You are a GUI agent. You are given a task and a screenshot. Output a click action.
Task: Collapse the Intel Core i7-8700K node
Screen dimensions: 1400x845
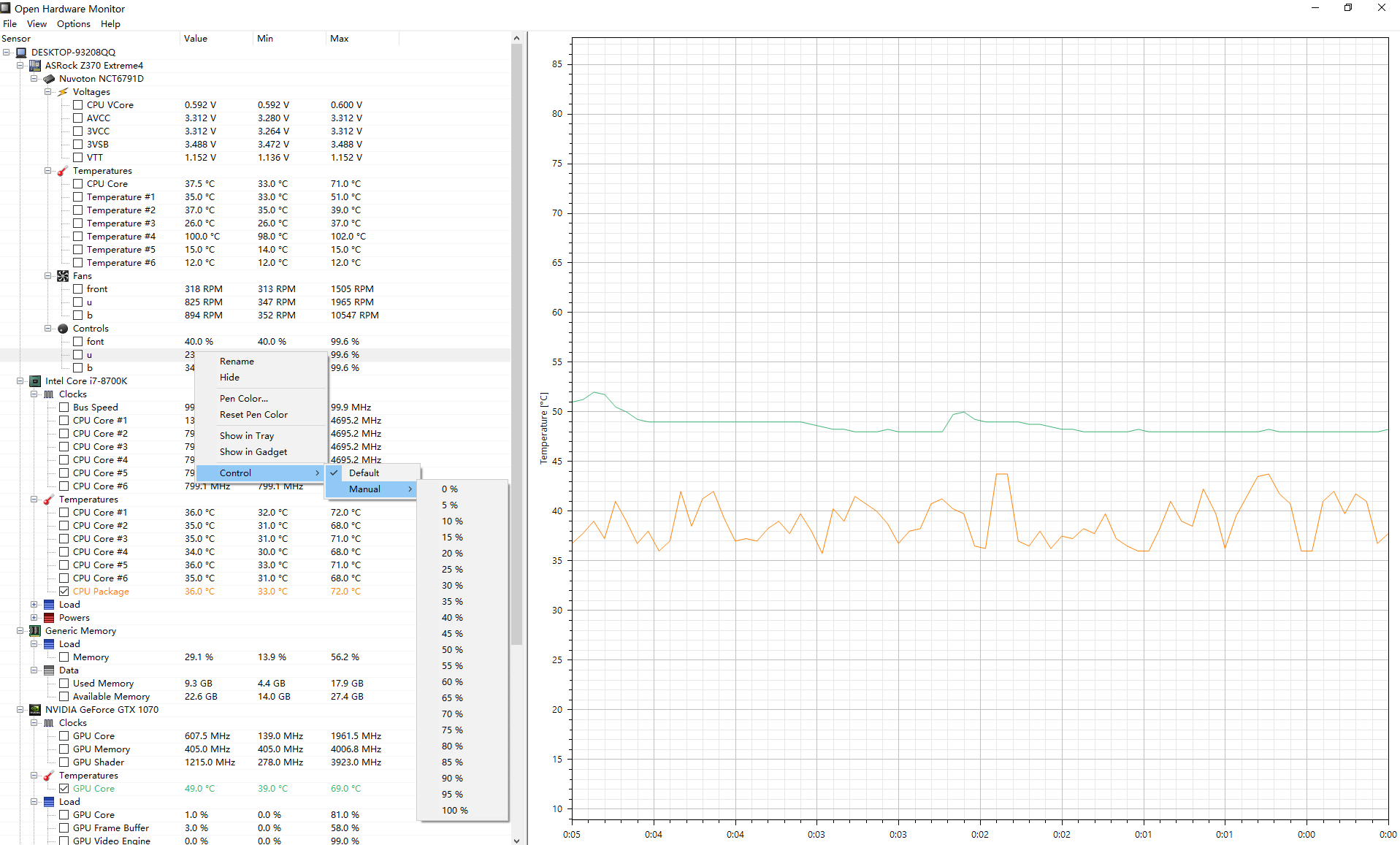20,381
